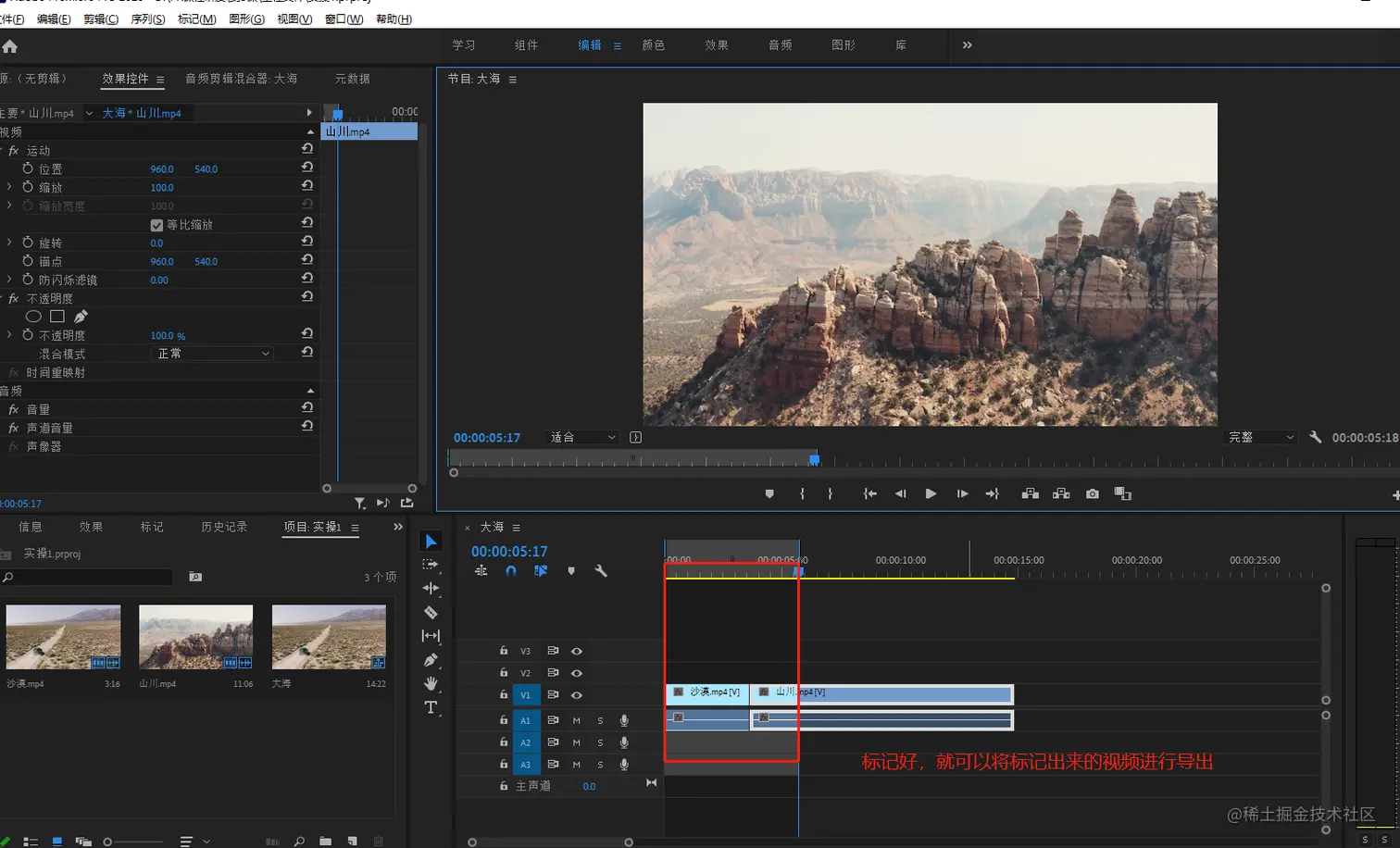This screenshot has width=1400, height=848.
Task: Open the 适合 zoom level dropdown
Action: tap(582, 437)
